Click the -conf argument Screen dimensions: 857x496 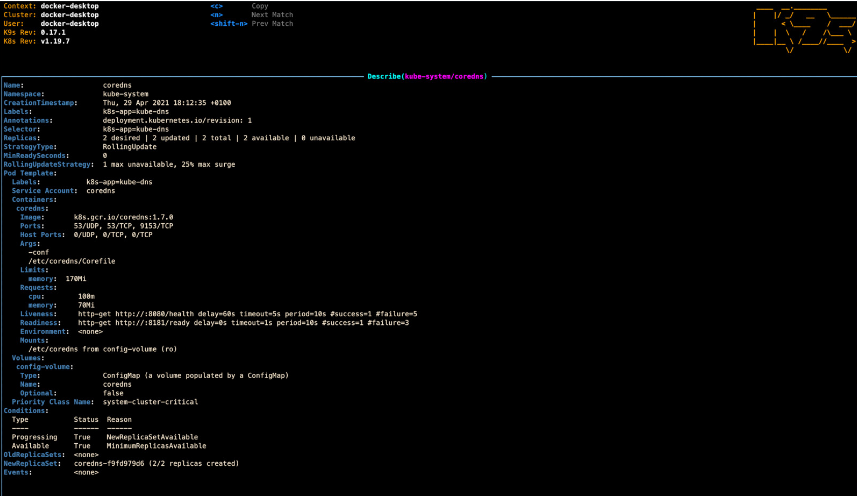point(38,252)
